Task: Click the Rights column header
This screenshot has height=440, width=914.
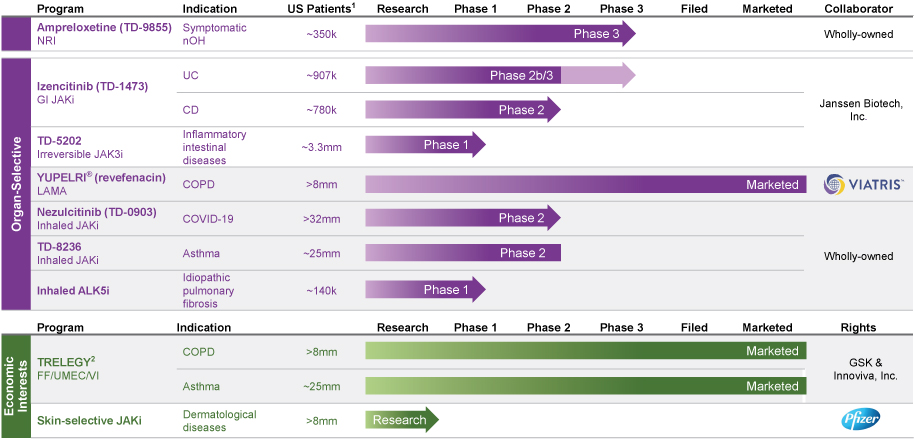Action: click(x=859, y=328)
